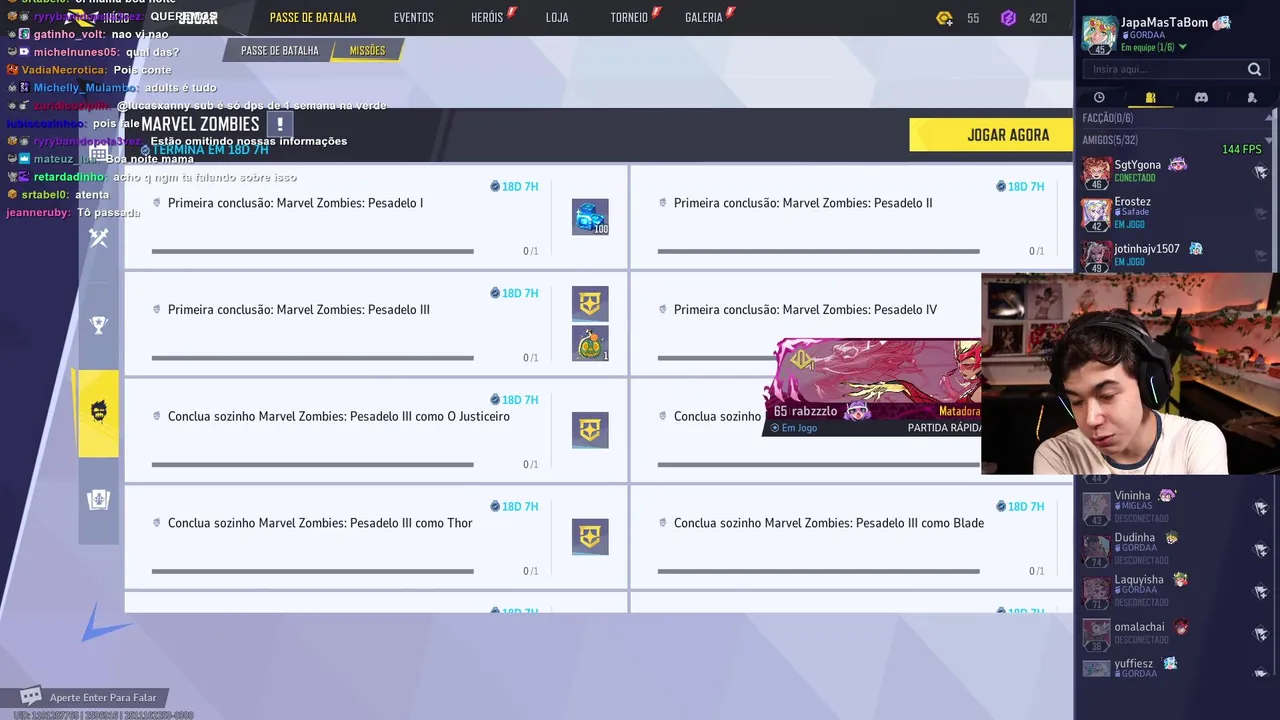Switch to the Missões sub-tab
The width and height of the screenshot is (1280, 720).
pyautogui.click(x=367, y=50)
